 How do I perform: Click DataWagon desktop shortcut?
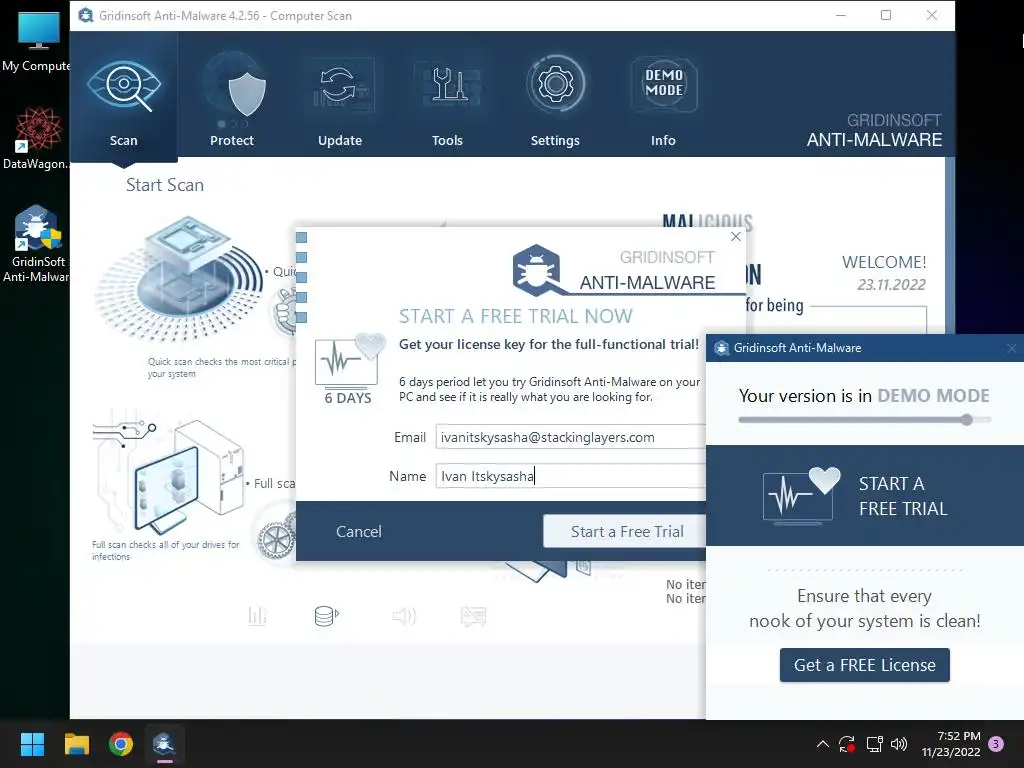[x=36, y=138]
